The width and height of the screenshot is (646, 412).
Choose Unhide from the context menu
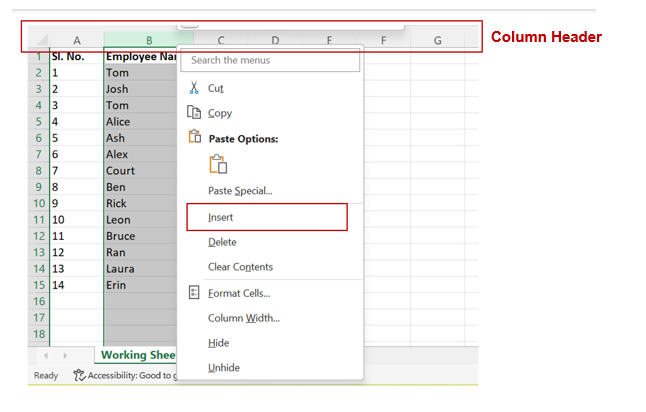click(272, 368)
